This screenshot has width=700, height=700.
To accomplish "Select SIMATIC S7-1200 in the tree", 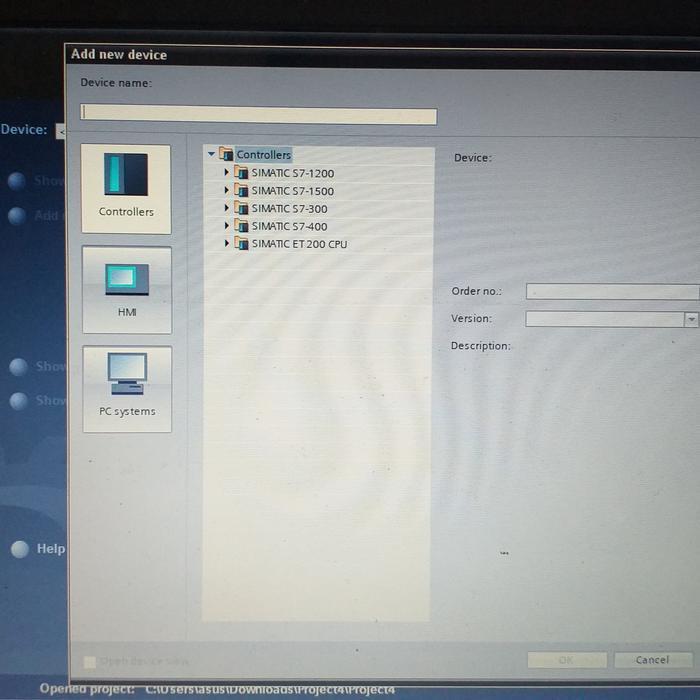I will (292, 173).
